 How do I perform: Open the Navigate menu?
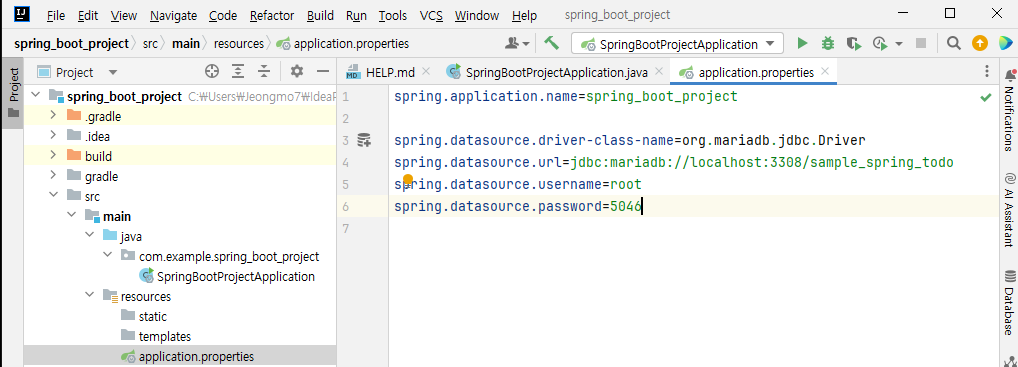(173, 15)
